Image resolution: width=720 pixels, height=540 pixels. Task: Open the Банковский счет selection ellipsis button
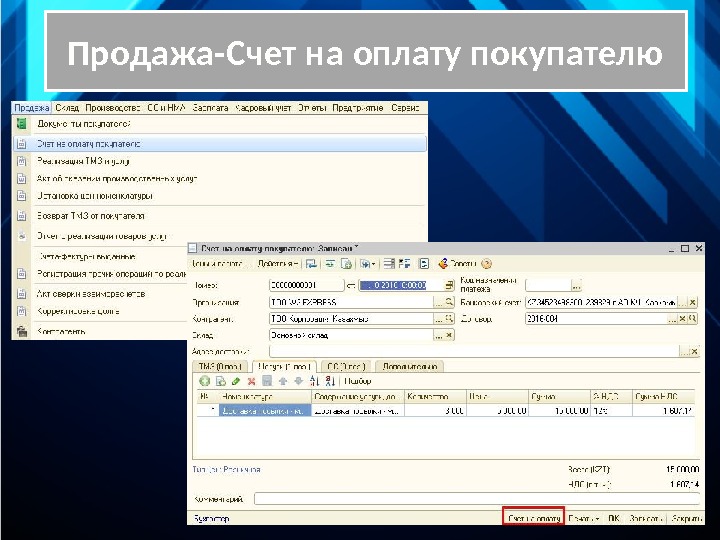(683, 302)
